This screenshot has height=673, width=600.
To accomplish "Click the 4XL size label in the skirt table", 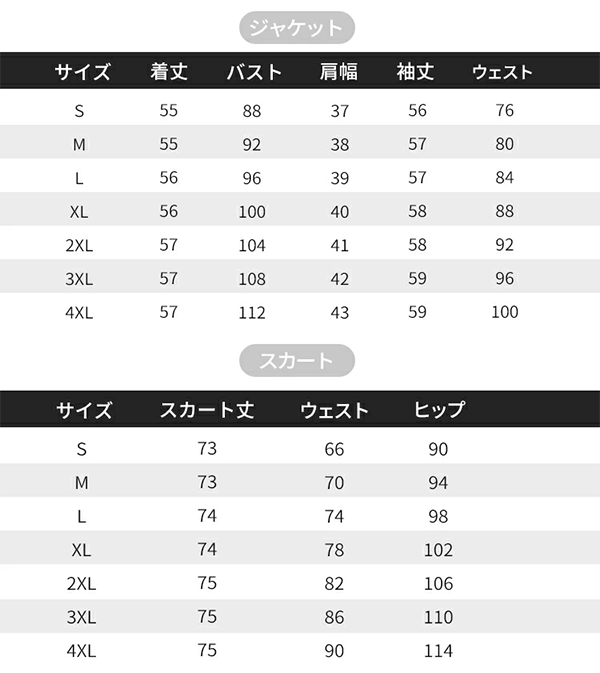I will tap(81, 651).
